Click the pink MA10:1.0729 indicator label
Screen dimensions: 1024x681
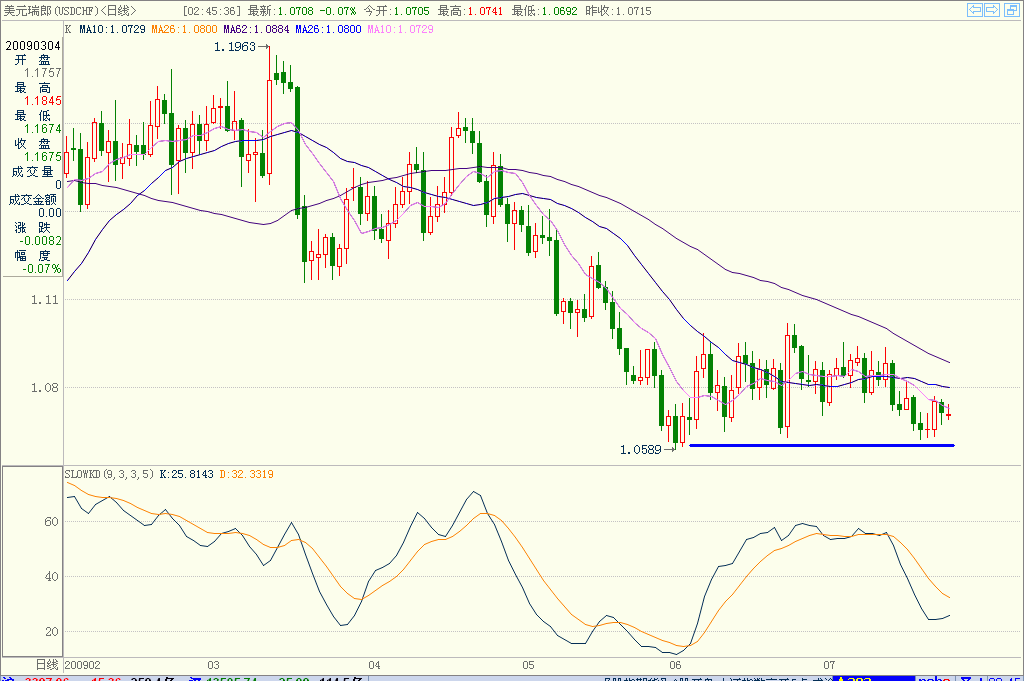tap(400, 29)
